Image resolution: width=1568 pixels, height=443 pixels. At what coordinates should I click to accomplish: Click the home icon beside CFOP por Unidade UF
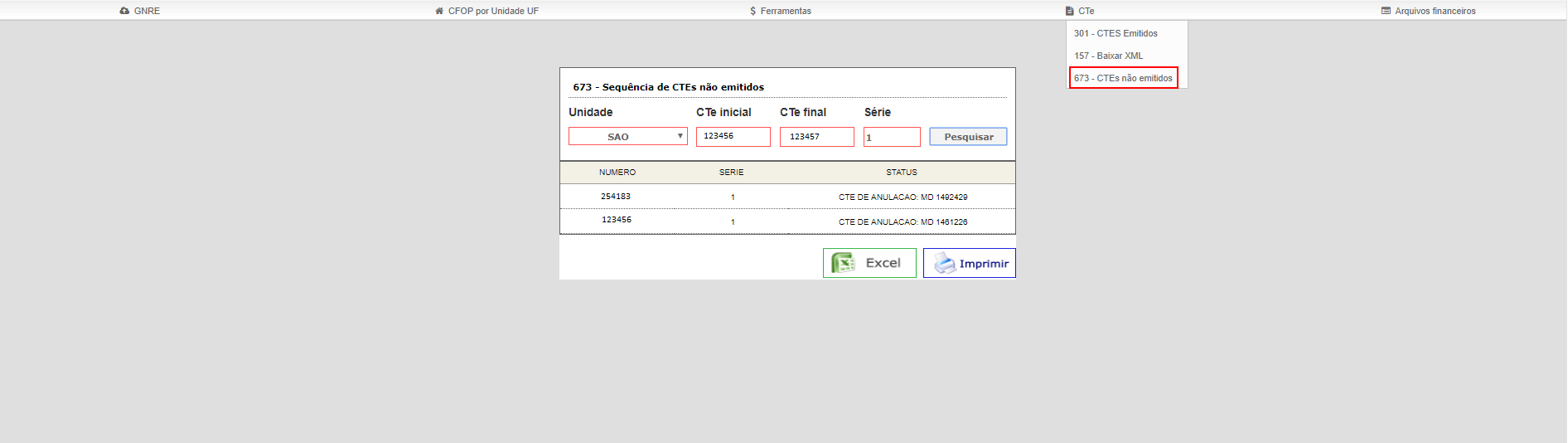coord(439,11)
